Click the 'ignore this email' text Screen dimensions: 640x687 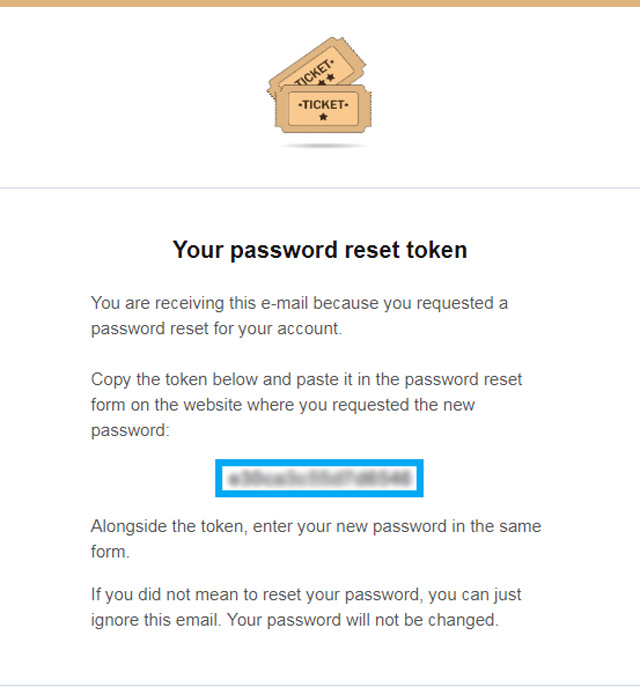(x=155, y=620)
